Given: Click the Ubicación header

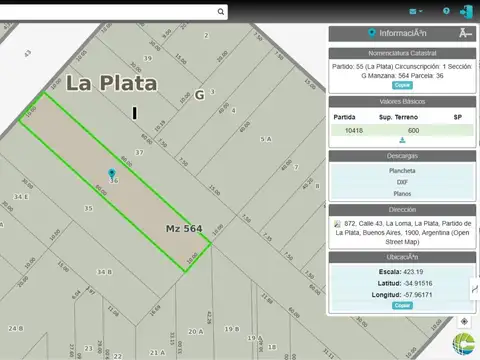Looking at the screenshot, I should coord(402,257).
